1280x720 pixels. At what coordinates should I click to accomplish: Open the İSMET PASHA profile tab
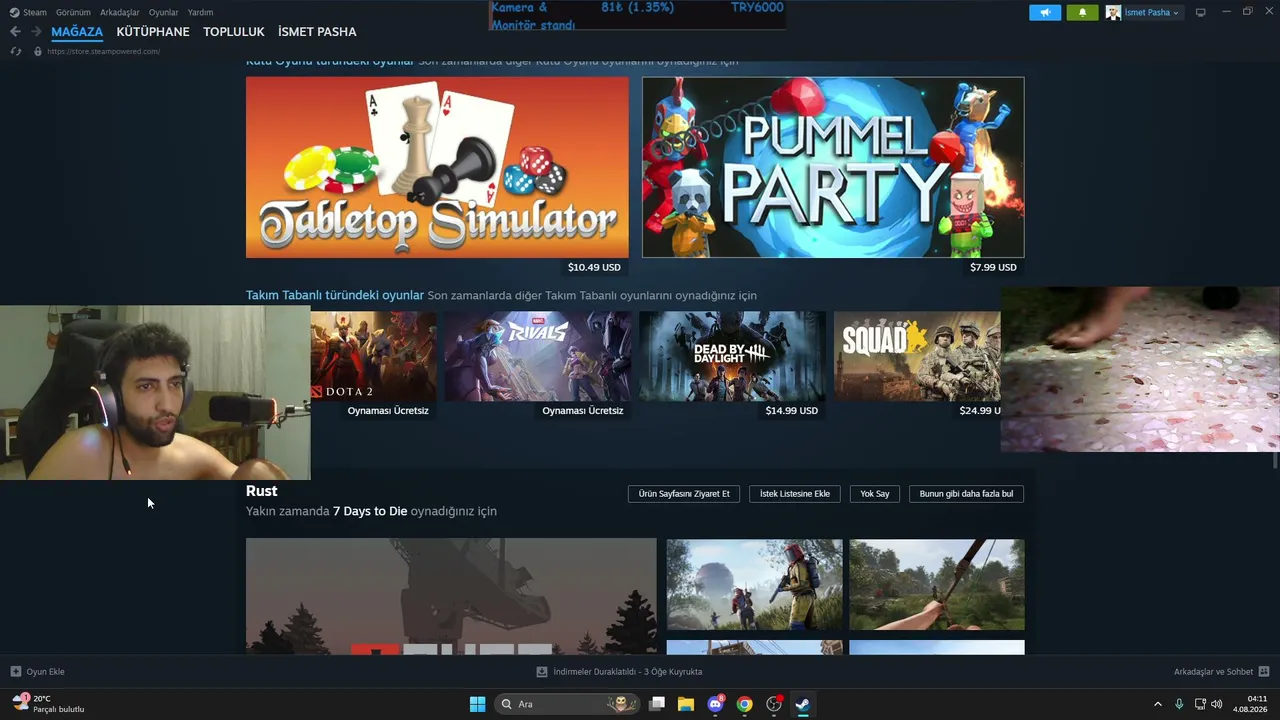(317, 32)
